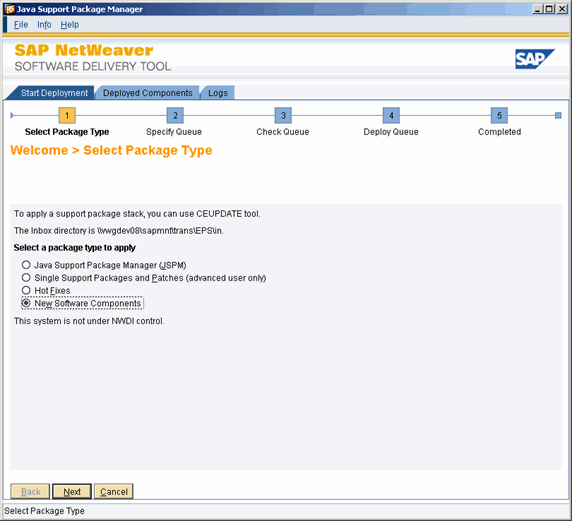Switch to the Start Deployment tab
The image size is (572, 521).
tap(54, 93)
